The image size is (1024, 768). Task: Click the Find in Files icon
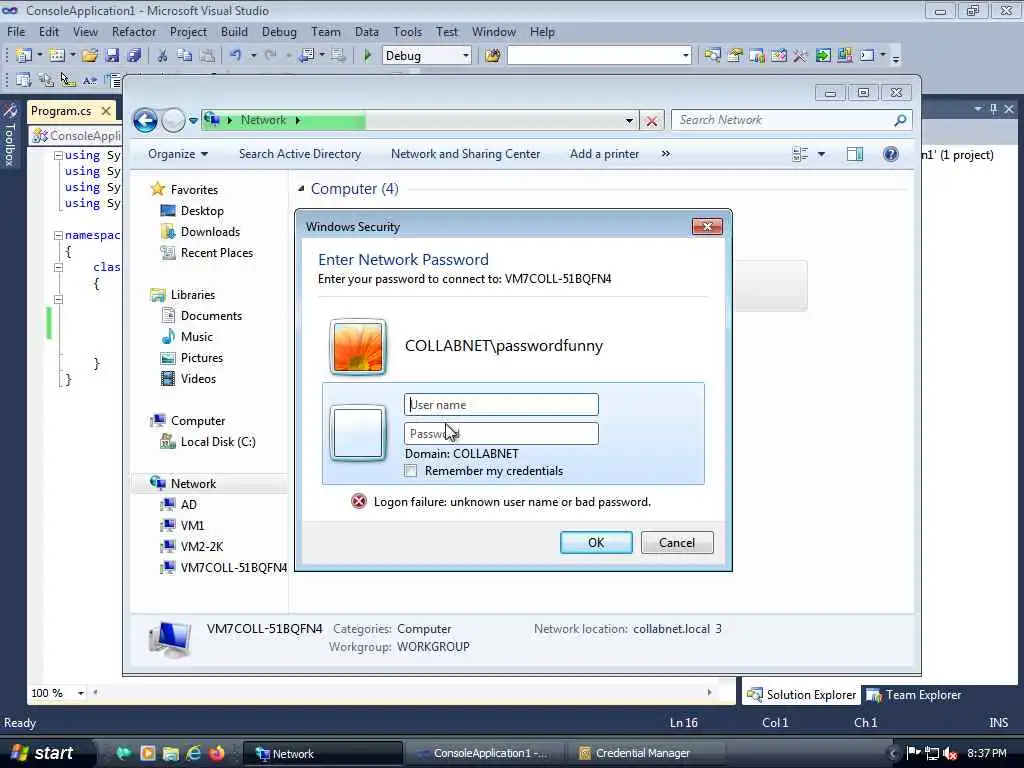point(492,56)
